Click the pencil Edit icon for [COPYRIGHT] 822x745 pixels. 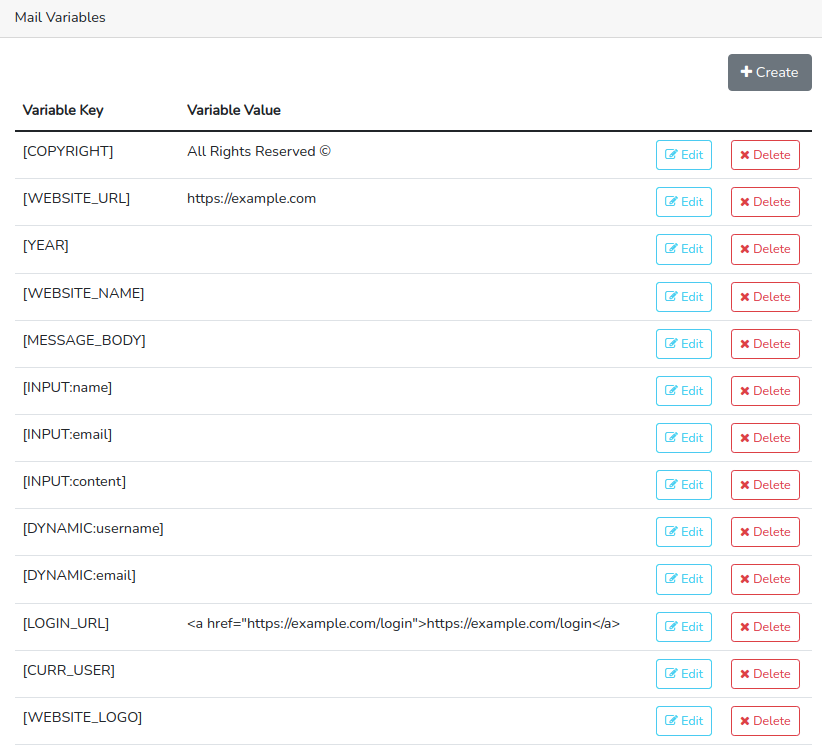670,155
